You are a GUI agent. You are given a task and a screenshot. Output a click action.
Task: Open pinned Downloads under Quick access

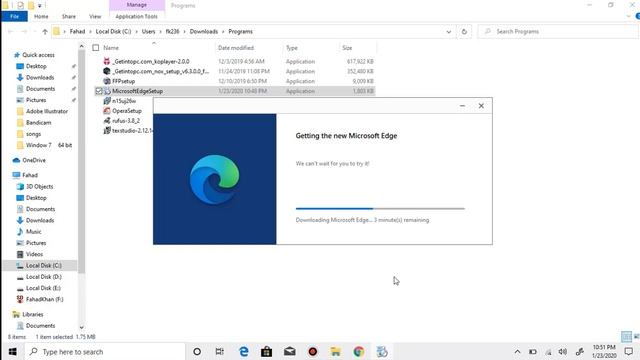click(40, 78)
